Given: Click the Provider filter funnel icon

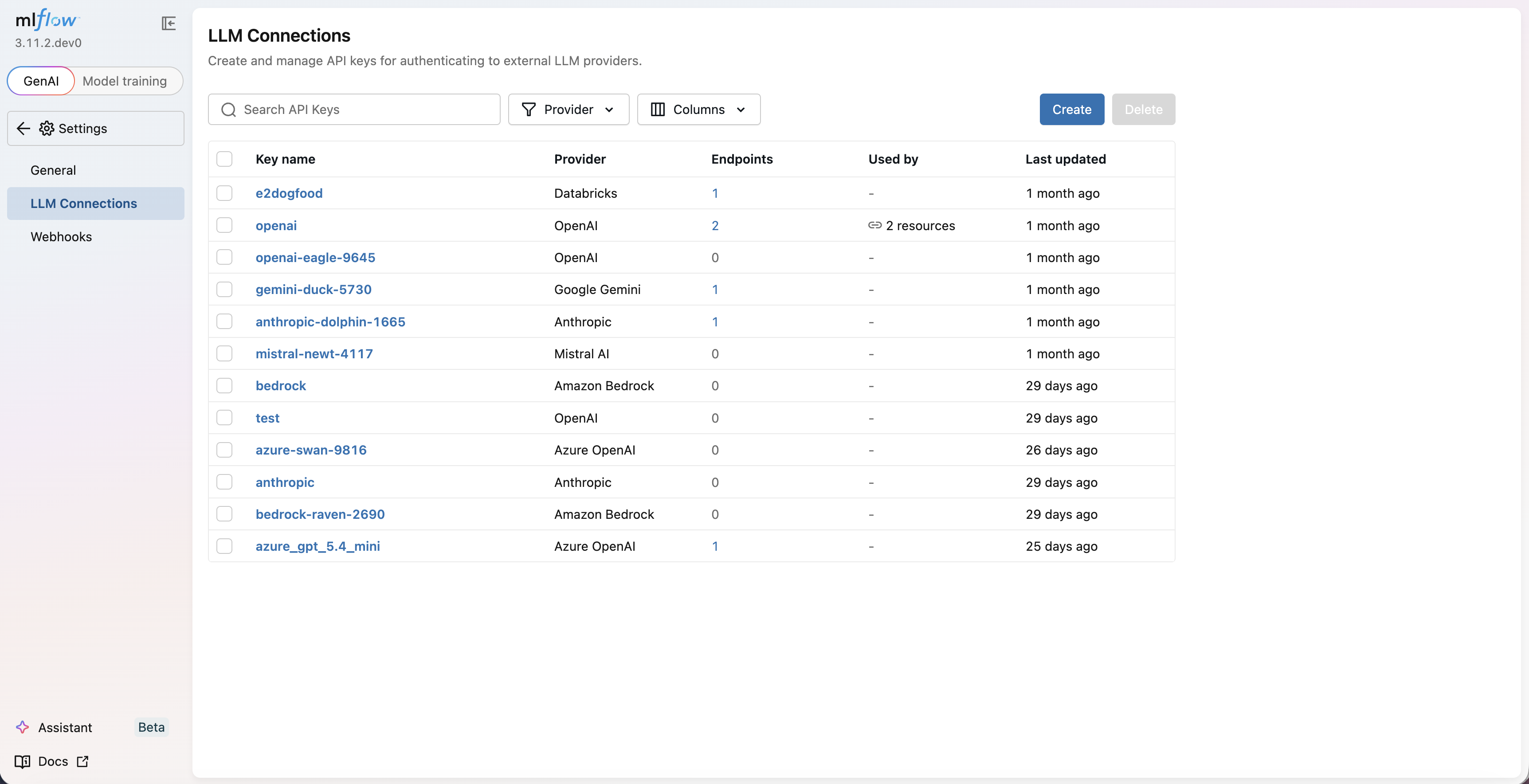Looking at the screenshot, I should pyautogui.click(x=528, y=109).
